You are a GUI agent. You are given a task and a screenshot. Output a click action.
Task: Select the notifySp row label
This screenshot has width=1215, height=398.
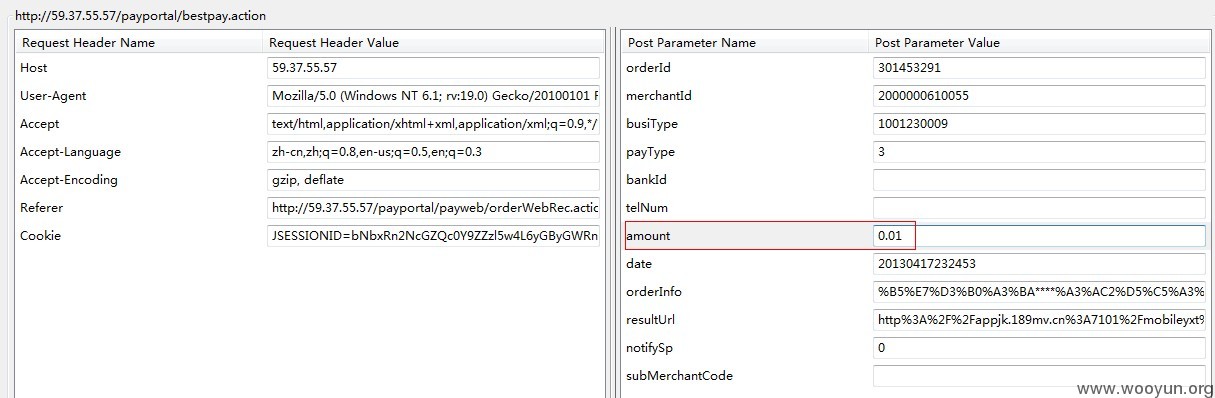[650, 348]
